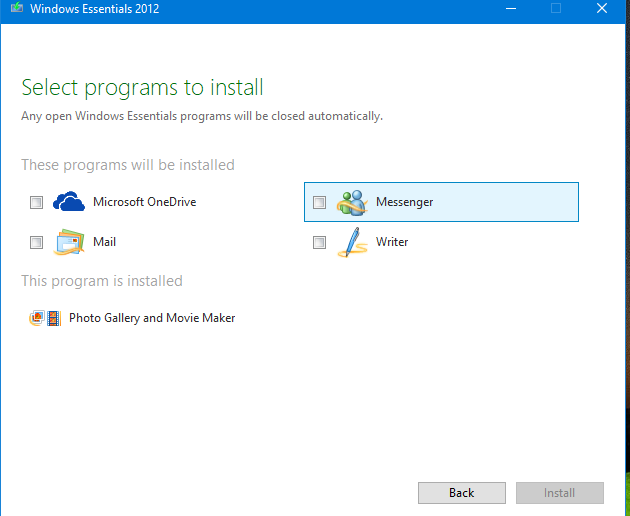Select the Mail label text
Viewport: 630px width, 516px height.
point(104,242)
